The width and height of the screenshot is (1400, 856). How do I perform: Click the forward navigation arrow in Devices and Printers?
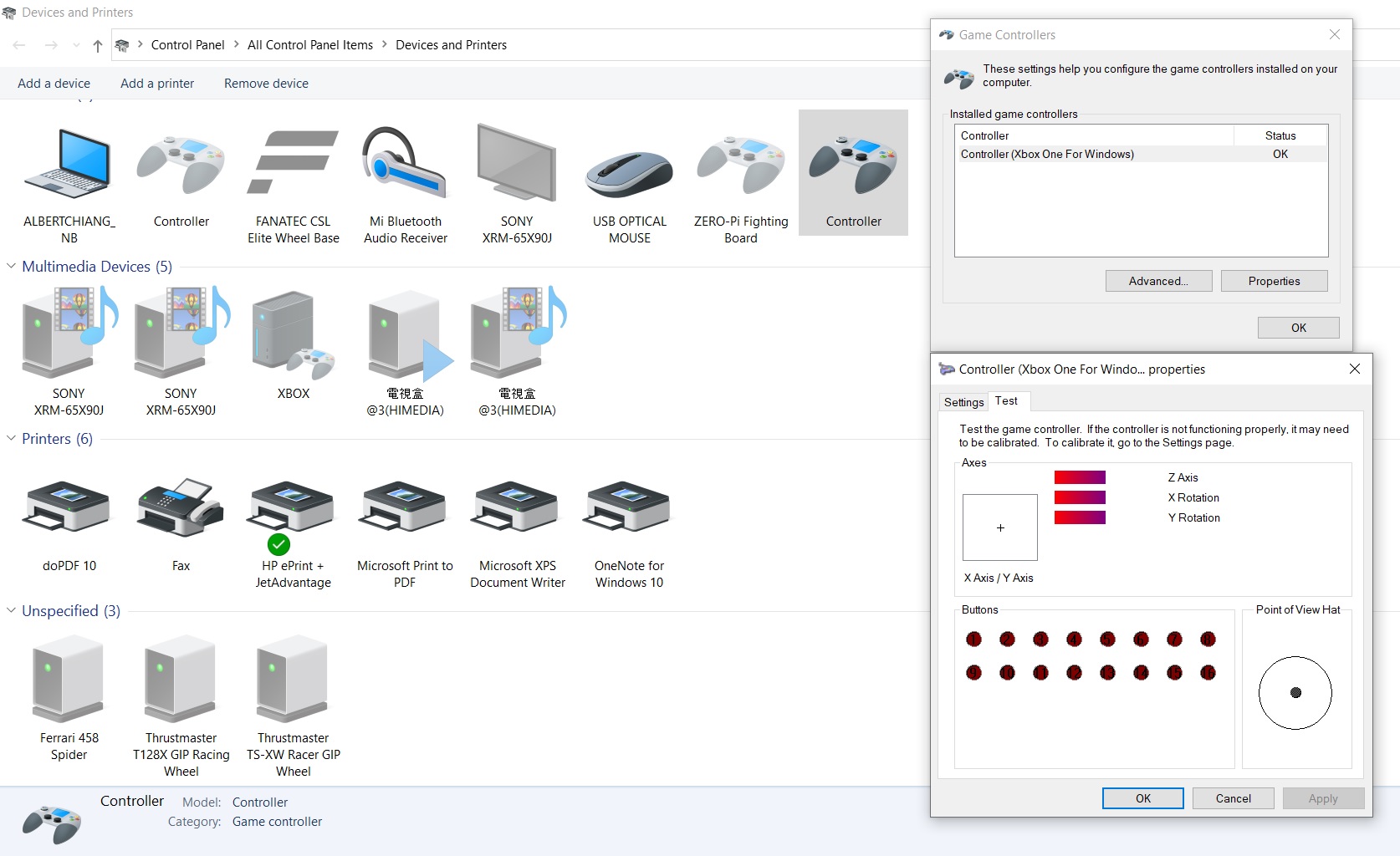click(51, 45)
